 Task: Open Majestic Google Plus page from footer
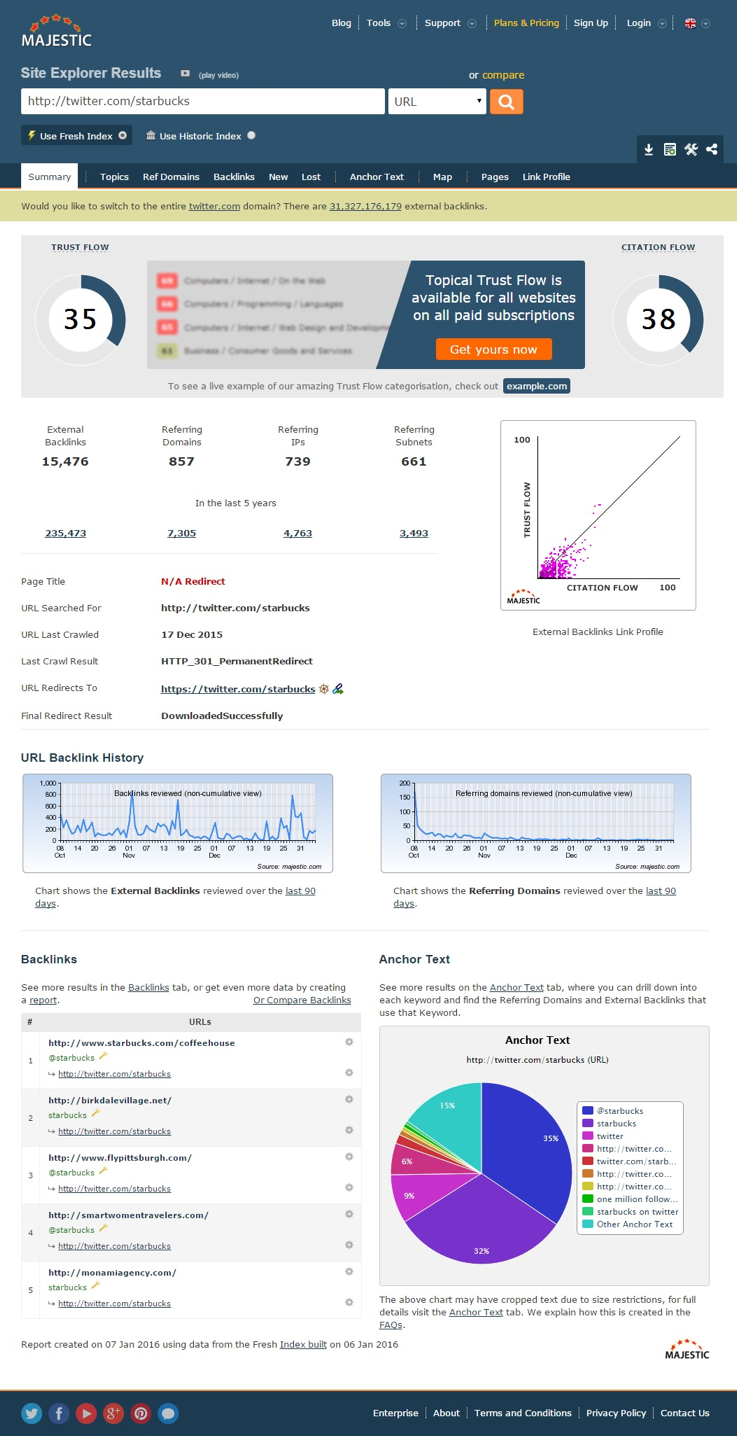click(x=113, y=1413)
